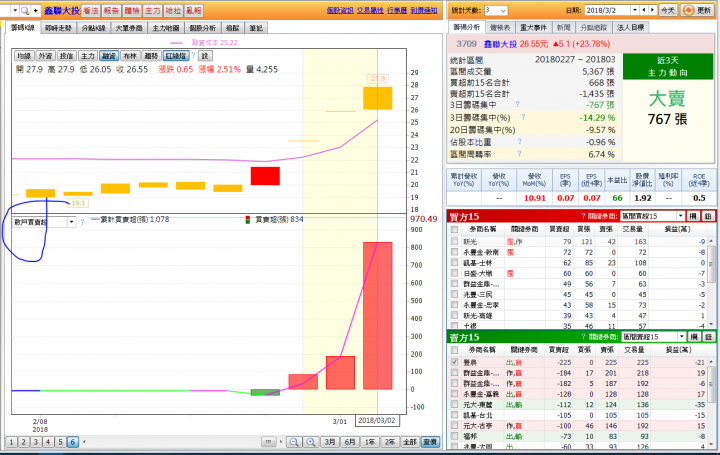Select chart page 6 button
Image resolution: width=720 pixels, height=455 pixels.
73,442
